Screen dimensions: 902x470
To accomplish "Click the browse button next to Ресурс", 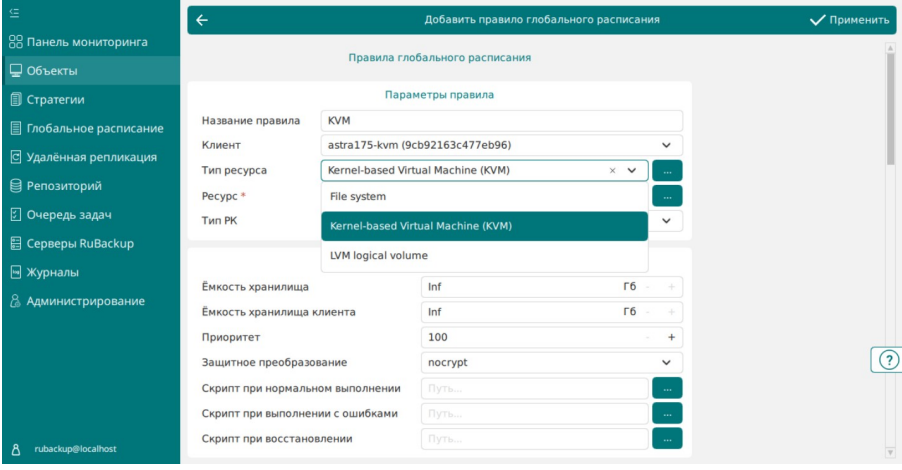I will click(x=667, y=196).
